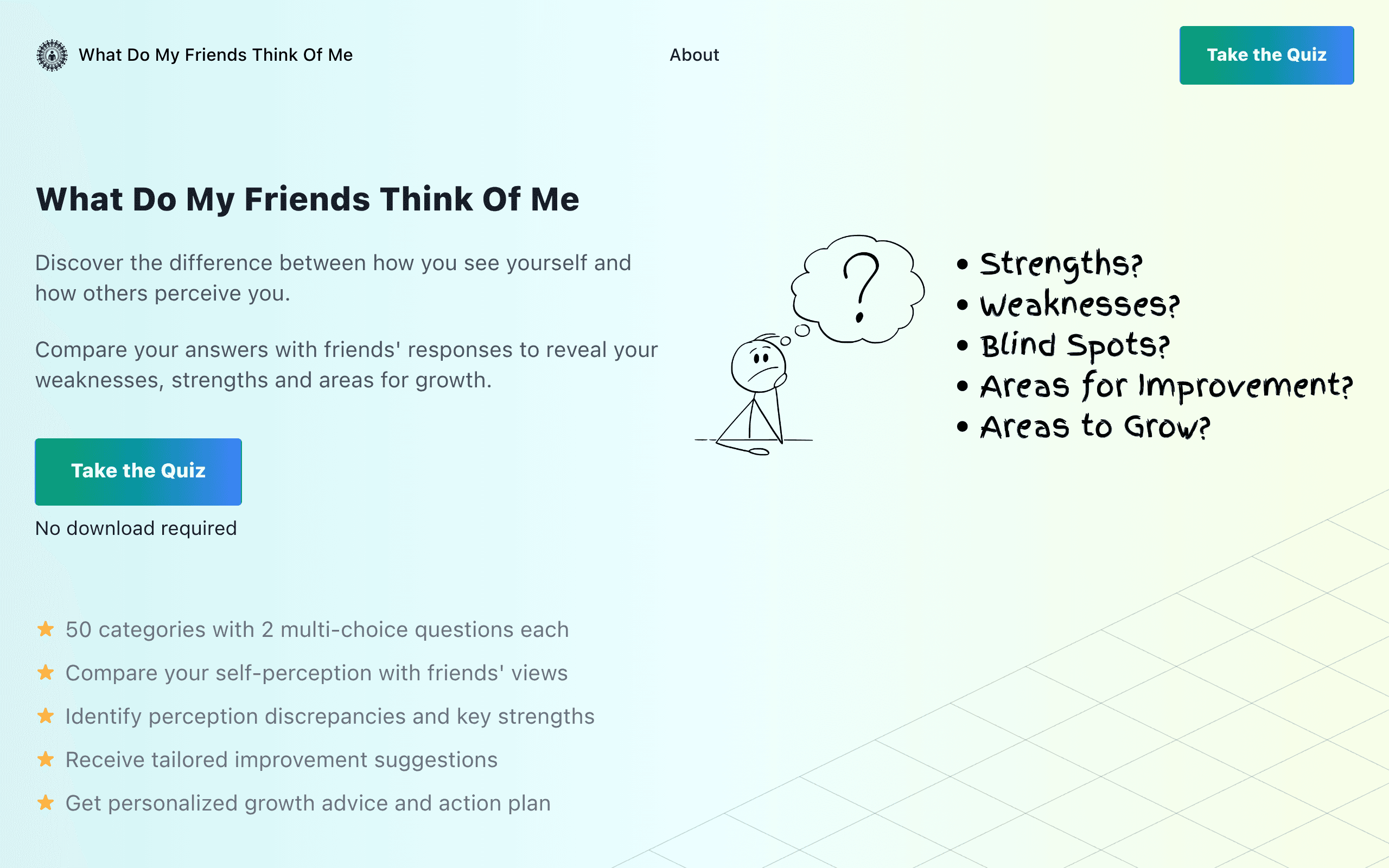Click the Strengths? handwritten bullet
This screenshot has width=1389, height=868.
tap(1050, 264)
